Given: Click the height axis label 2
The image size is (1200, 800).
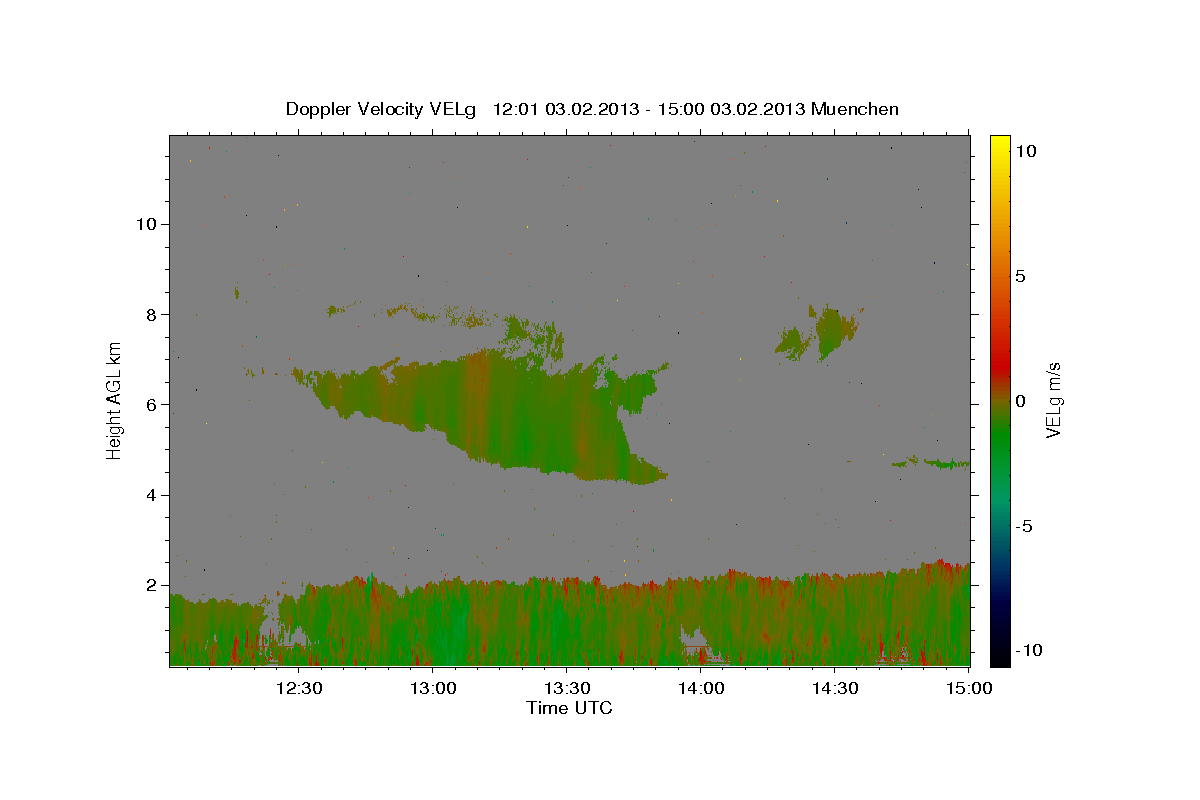Looking at the screenshot, I should point(150,585).
